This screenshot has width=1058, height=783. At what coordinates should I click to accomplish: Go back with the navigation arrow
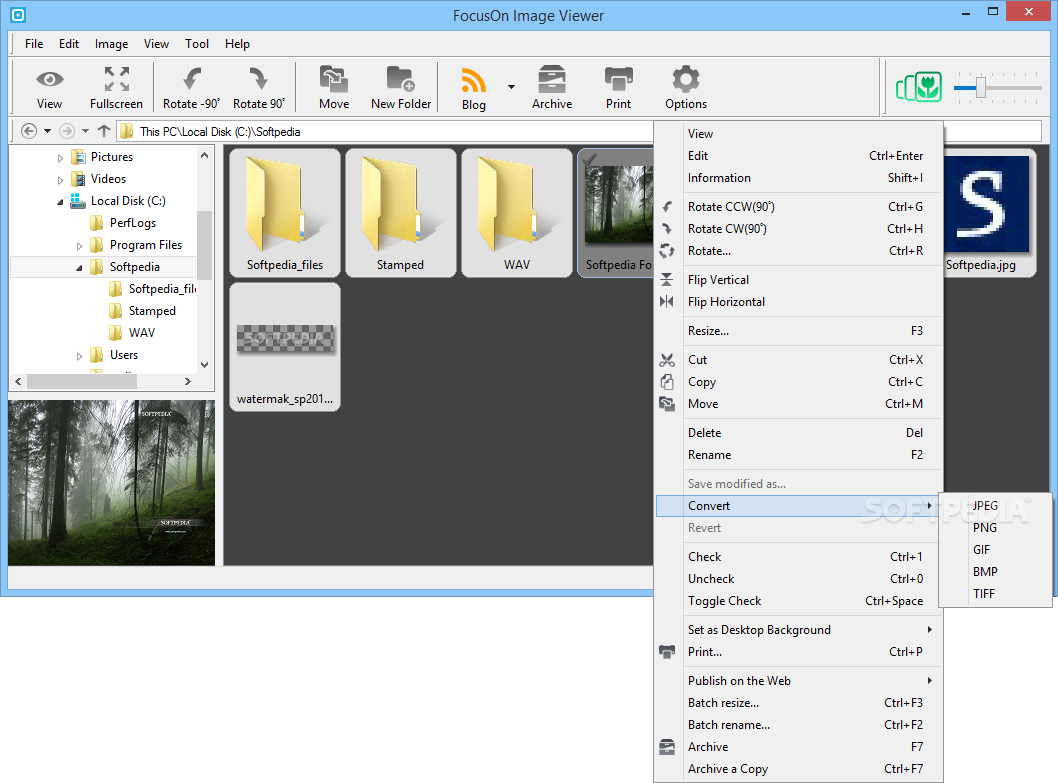(x=29, y=131)
